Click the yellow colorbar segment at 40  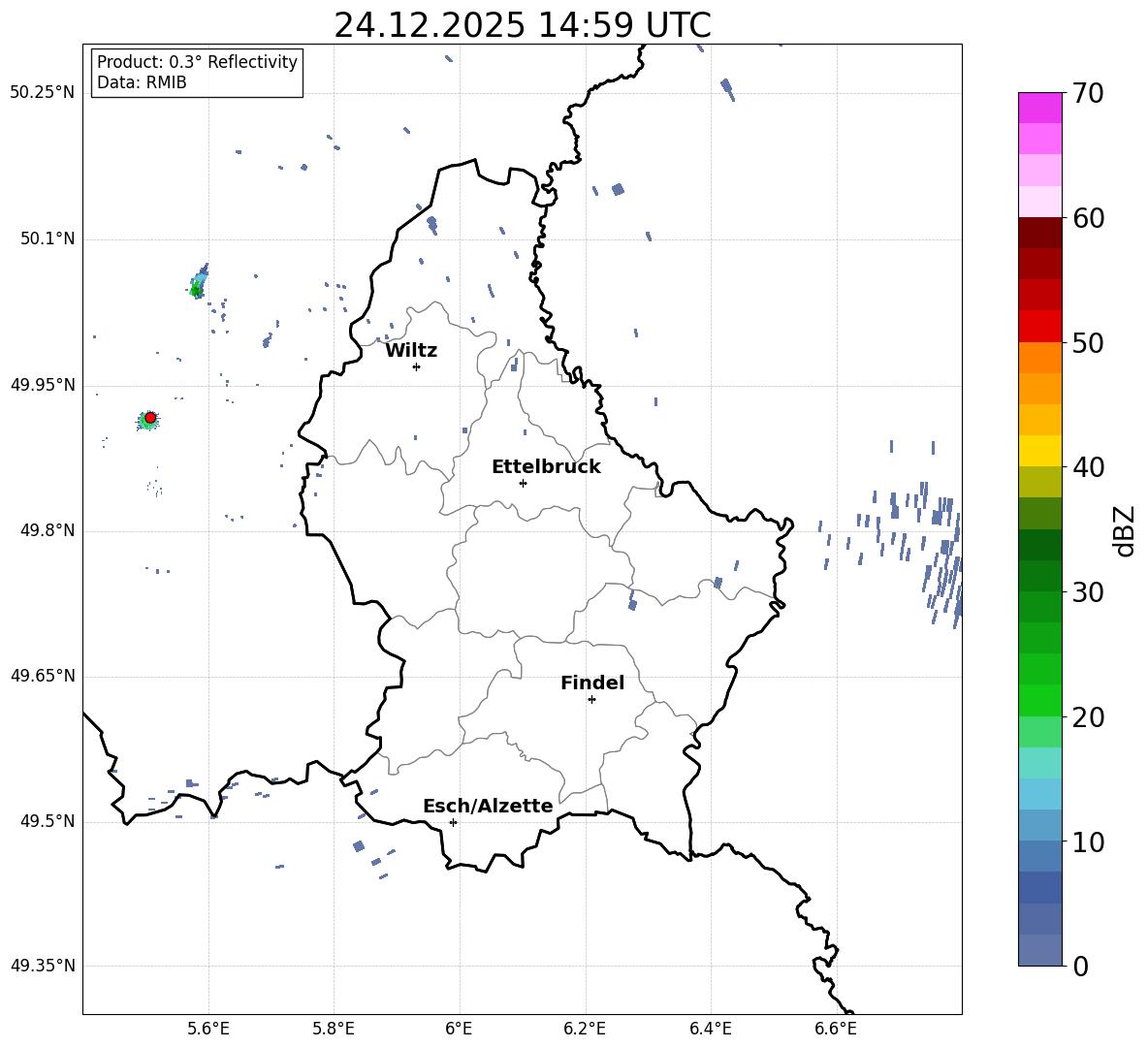pyautogui.click(x=1039, y=451)
